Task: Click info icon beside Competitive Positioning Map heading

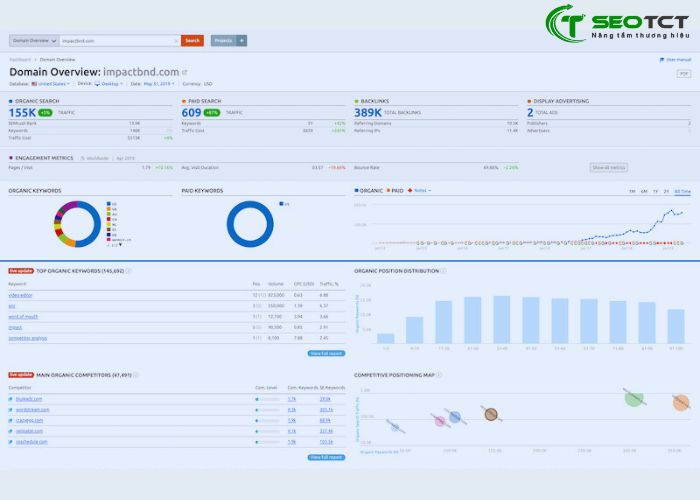Action: [439, 375]
